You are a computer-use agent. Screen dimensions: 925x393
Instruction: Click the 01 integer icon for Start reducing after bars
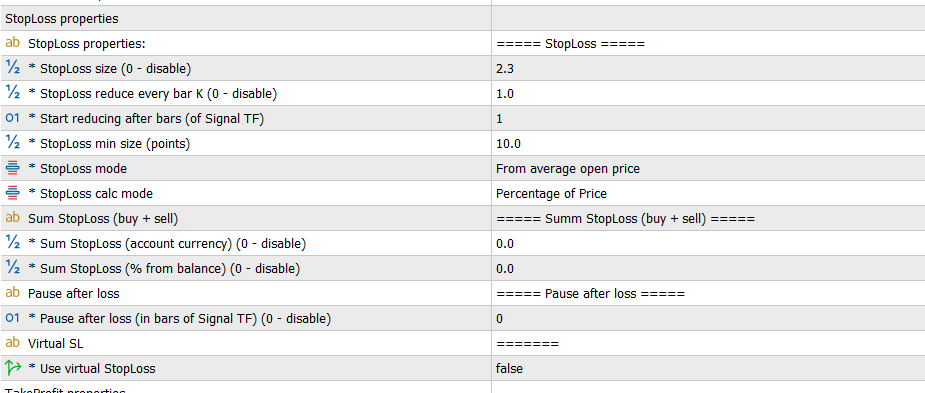[x=12, y=118]
